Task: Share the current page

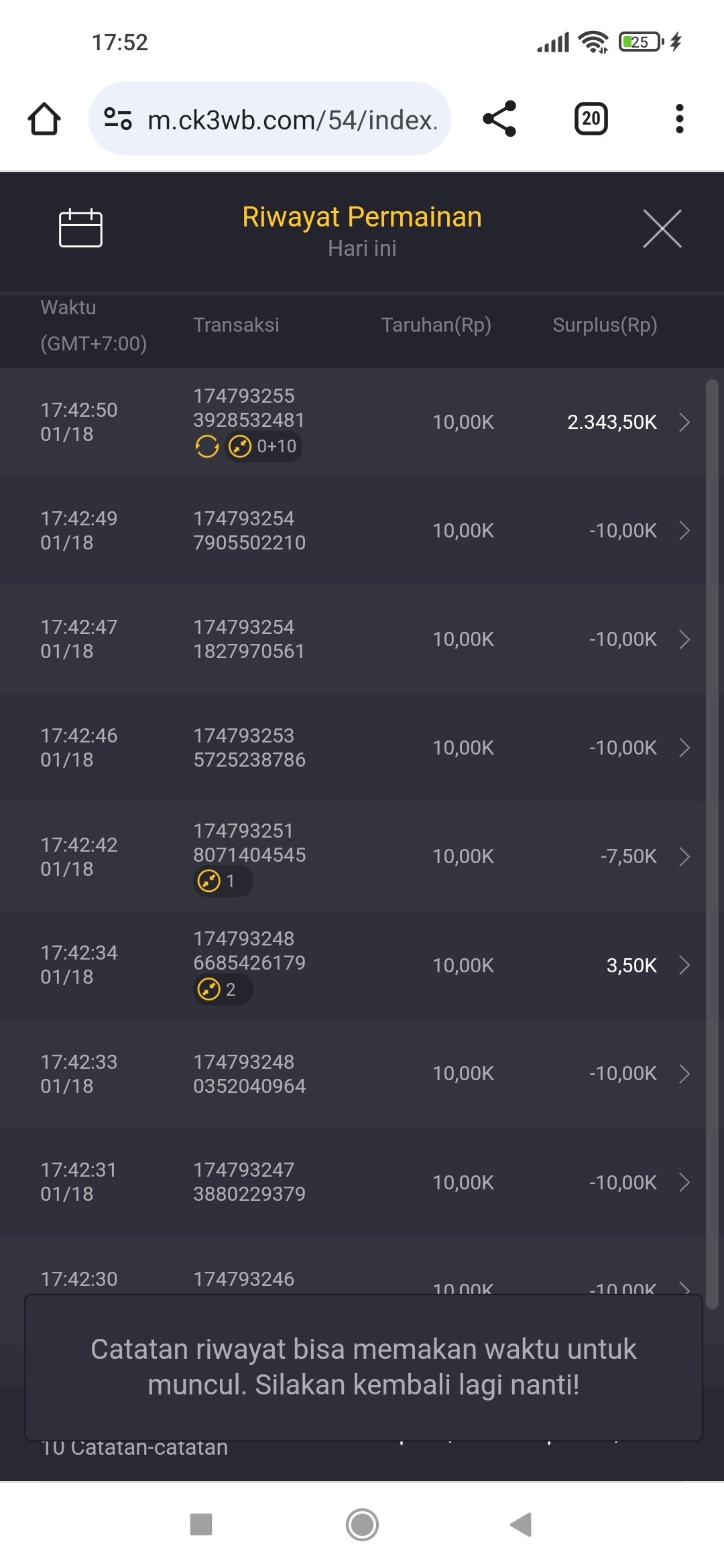Action: [499, 119]
